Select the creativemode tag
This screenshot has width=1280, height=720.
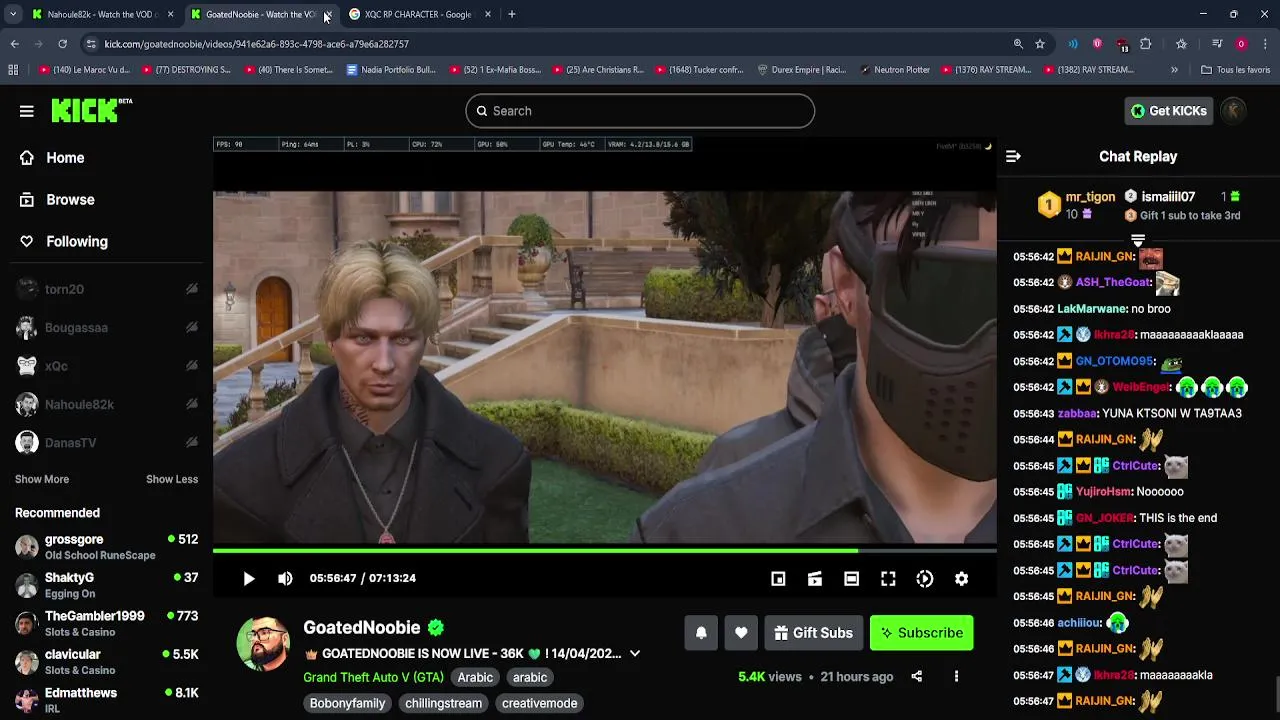(x=539, y=703)
